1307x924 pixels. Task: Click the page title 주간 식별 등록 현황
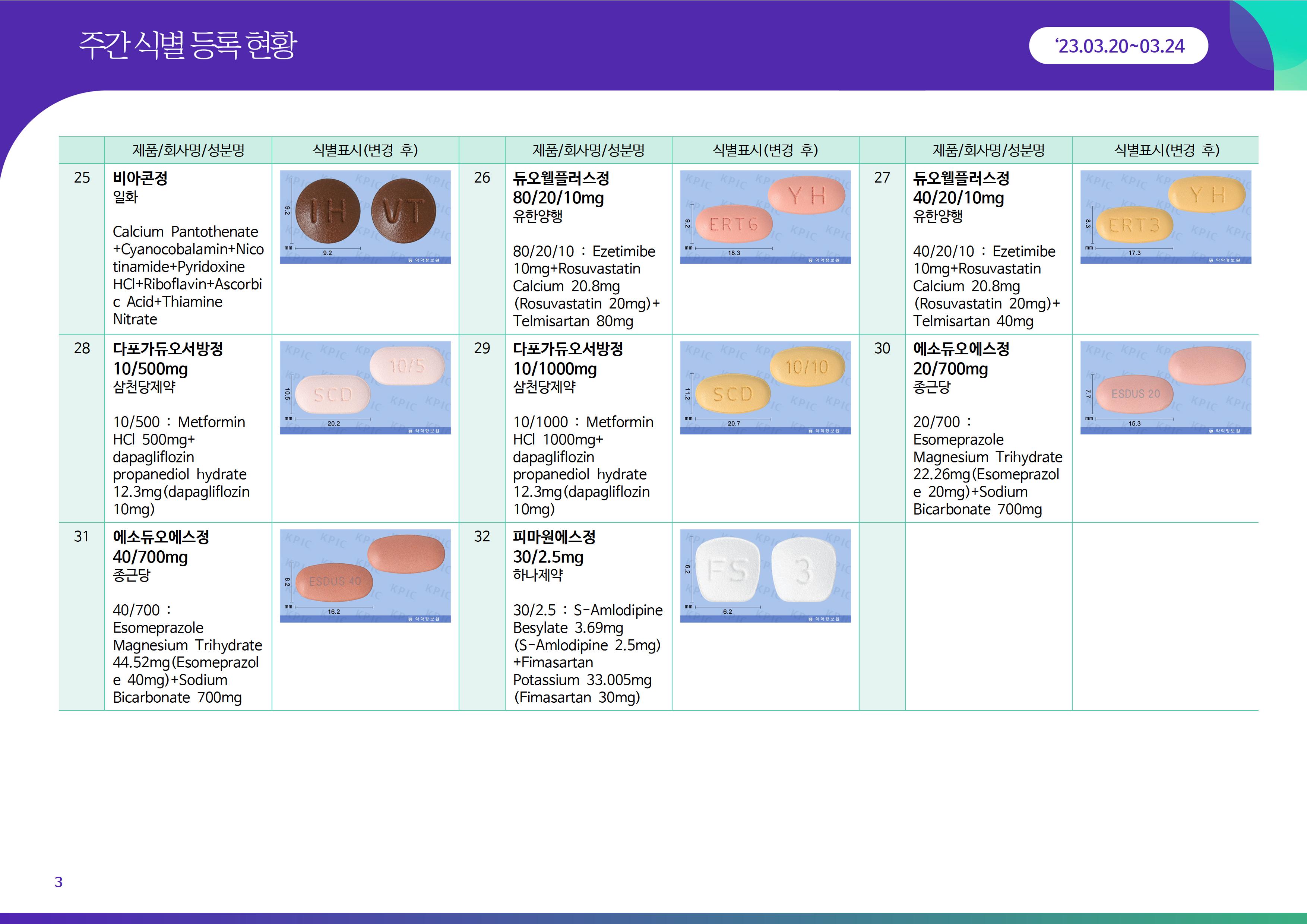[188, 45]
